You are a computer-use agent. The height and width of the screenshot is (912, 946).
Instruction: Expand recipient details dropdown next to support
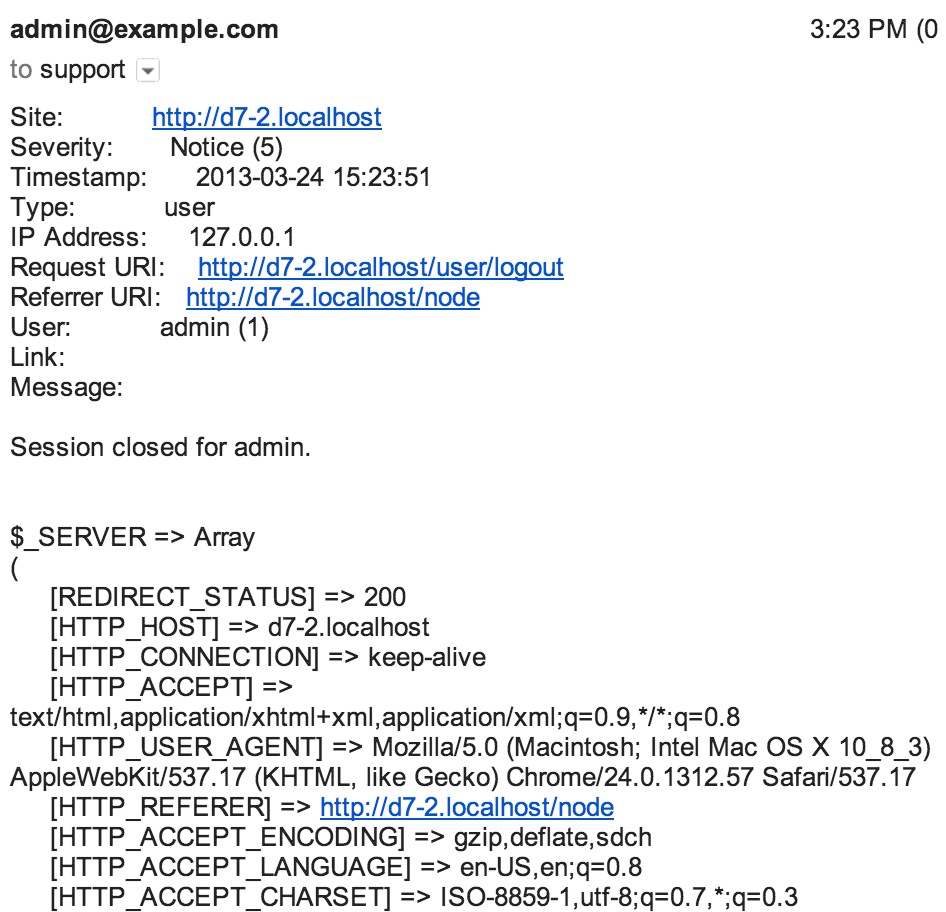(x=148, y=71)
